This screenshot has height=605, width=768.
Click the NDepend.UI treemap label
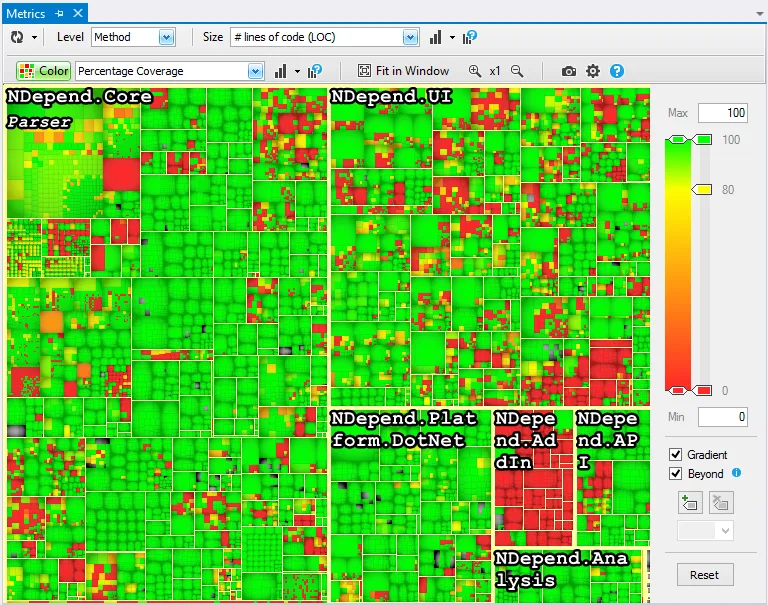(391, 97)
